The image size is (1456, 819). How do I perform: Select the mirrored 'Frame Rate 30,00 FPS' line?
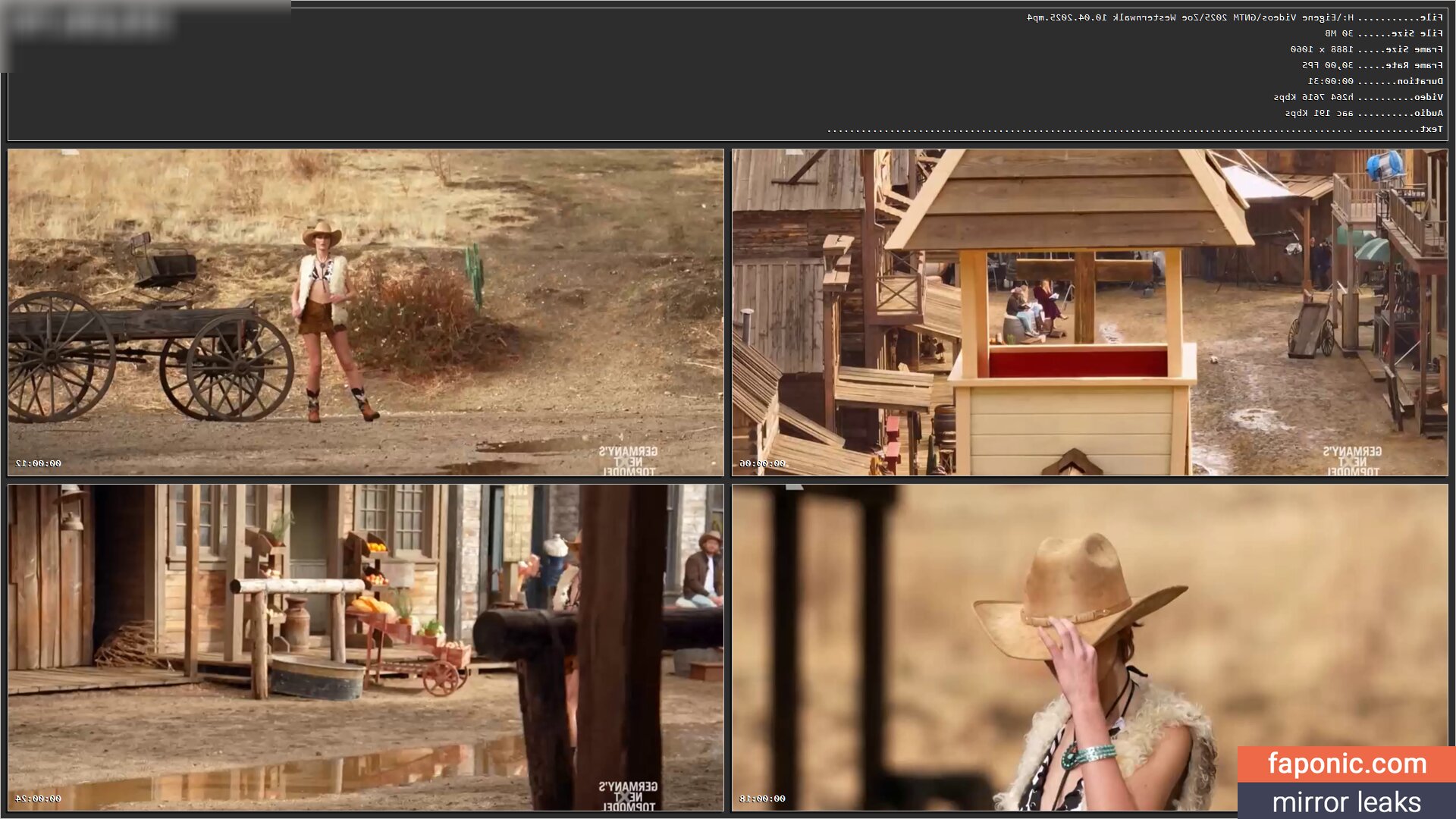1373,65
